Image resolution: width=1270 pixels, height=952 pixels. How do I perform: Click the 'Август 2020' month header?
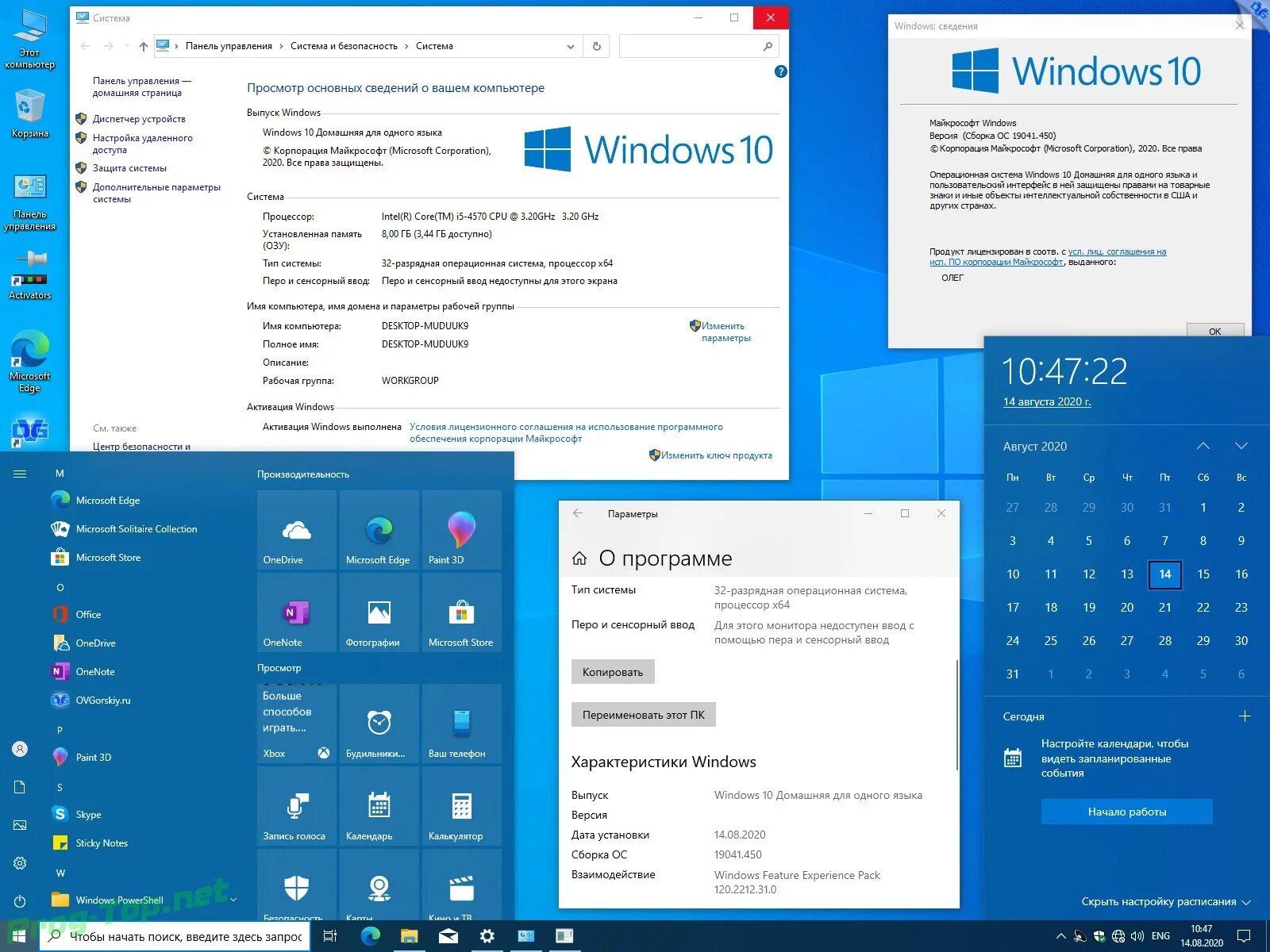pos(1035,446)
